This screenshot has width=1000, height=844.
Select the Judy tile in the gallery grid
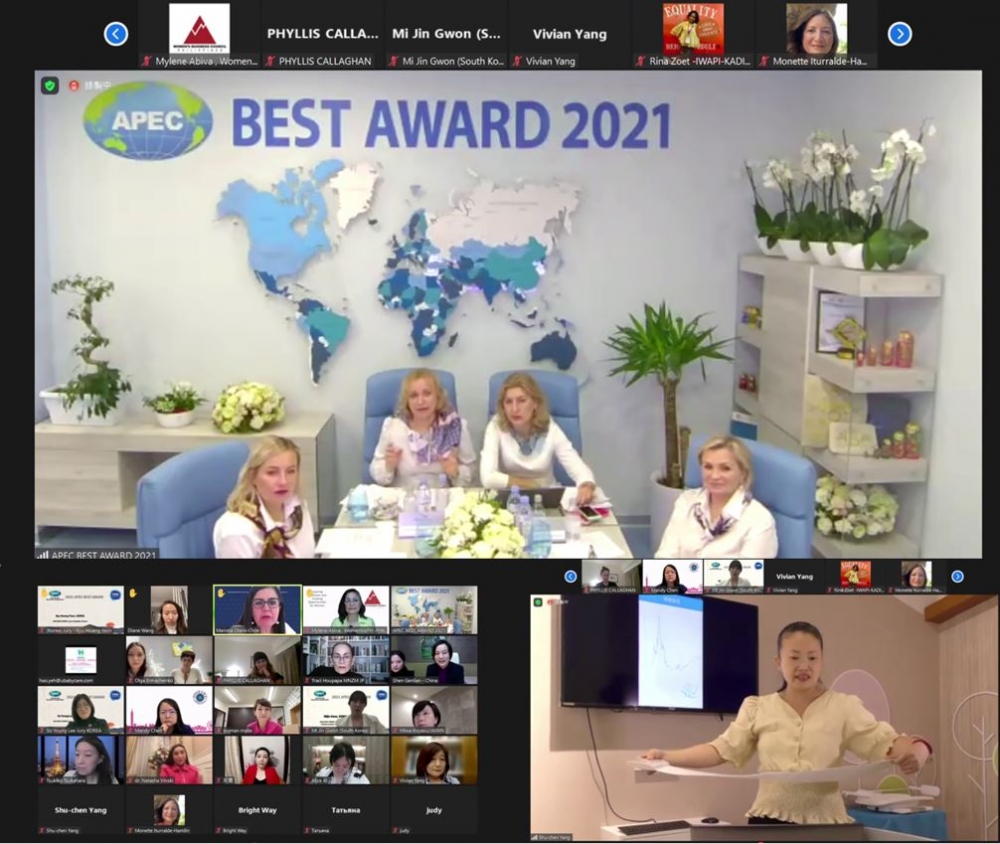tap(434, 811)
